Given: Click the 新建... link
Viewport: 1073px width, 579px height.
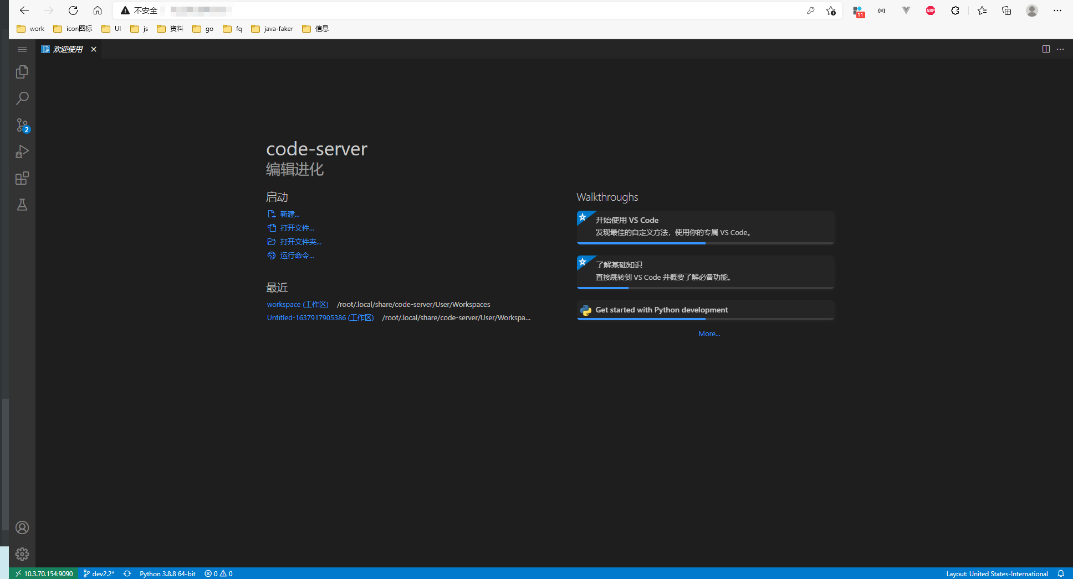Looking at the screenshot, I should coord(283,214).
